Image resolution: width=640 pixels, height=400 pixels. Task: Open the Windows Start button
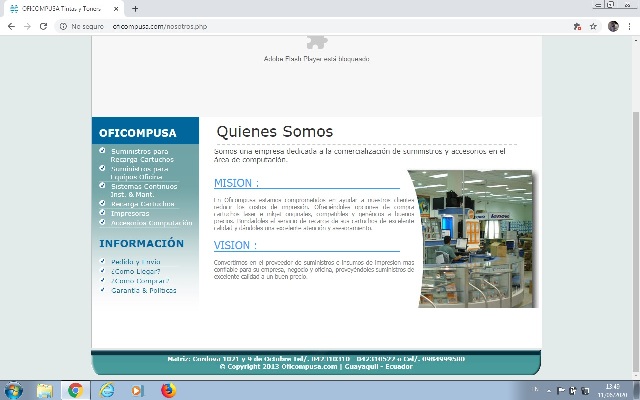pyautogui.click(x=13, y=391)
